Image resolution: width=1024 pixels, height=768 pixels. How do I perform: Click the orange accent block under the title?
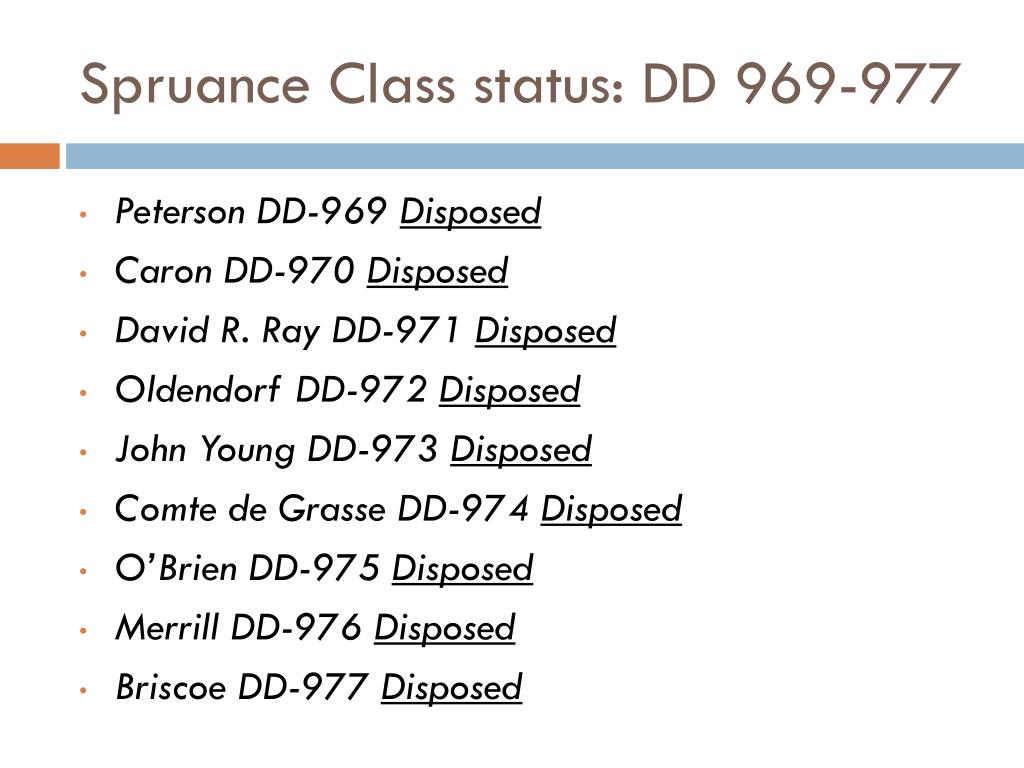30,156
